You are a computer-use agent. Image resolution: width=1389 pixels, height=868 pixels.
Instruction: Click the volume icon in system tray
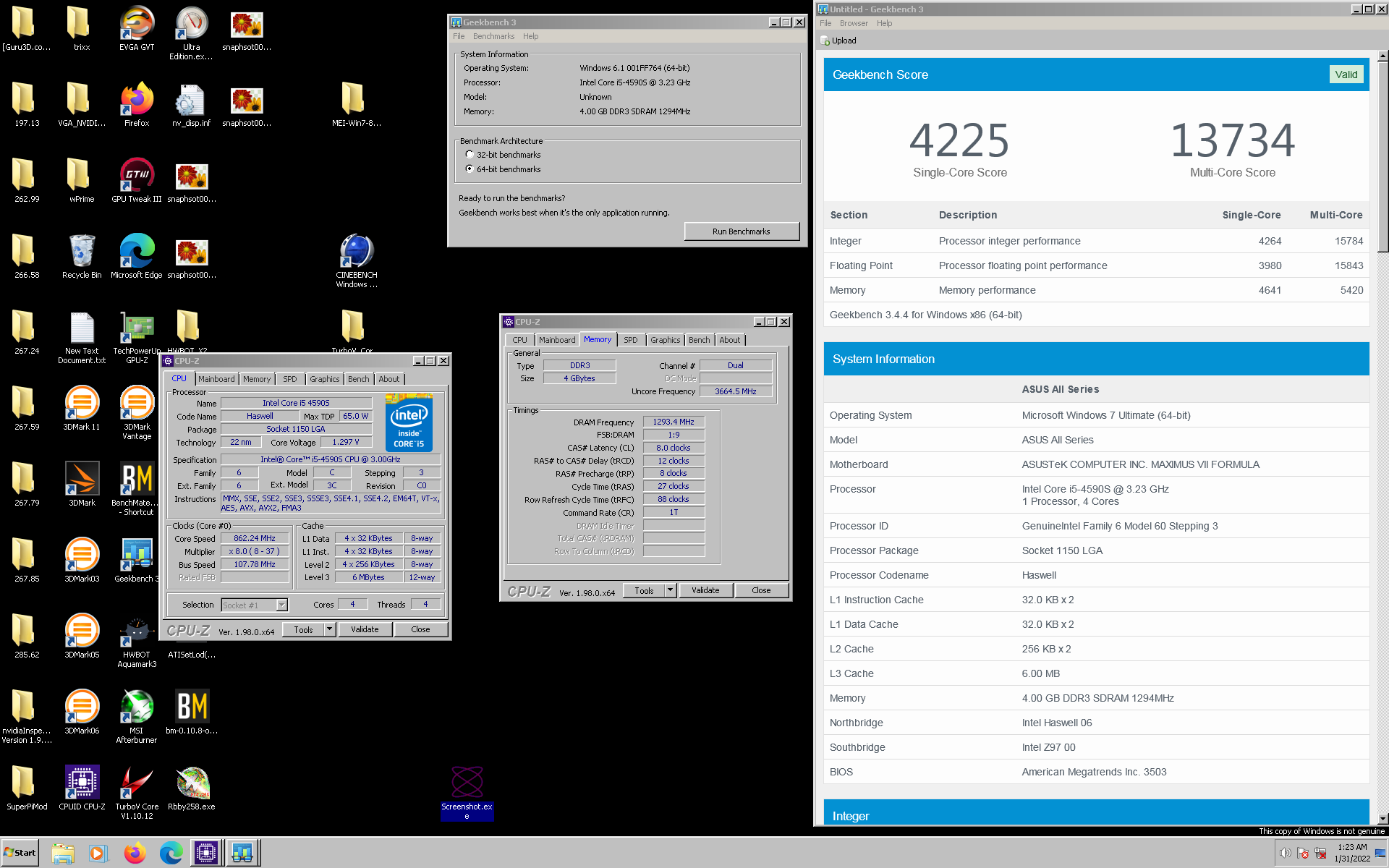[1285, 853]
